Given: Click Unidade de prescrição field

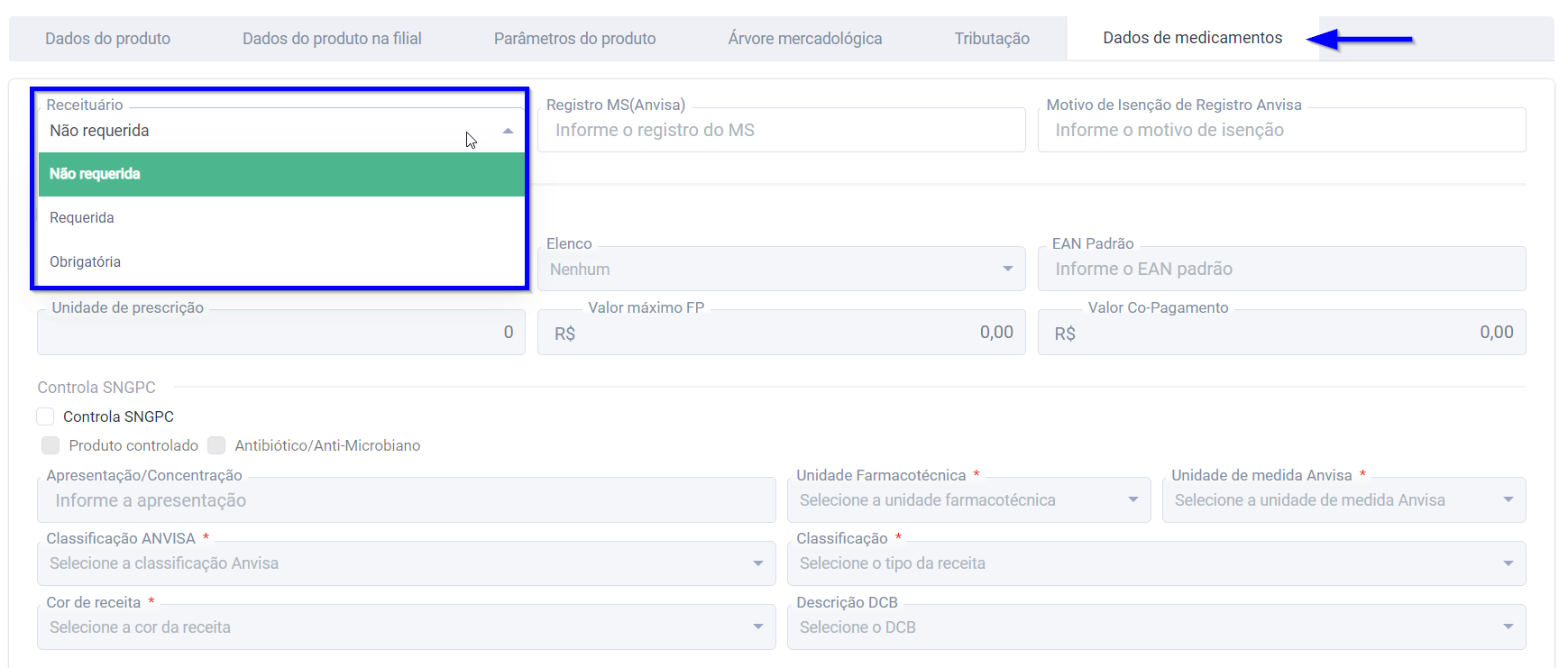Looking at the screenshot, I should (x=281, y=333).
